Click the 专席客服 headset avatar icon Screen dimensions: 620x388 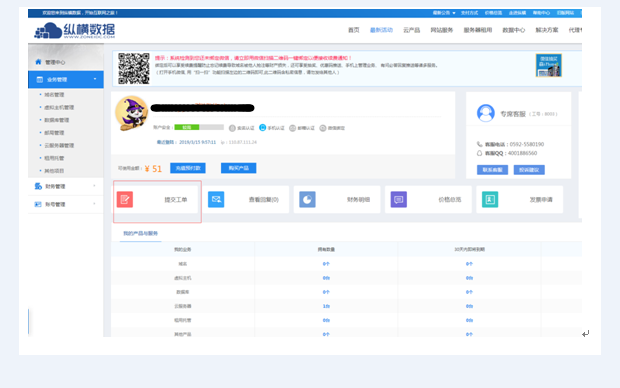[486, 113]
